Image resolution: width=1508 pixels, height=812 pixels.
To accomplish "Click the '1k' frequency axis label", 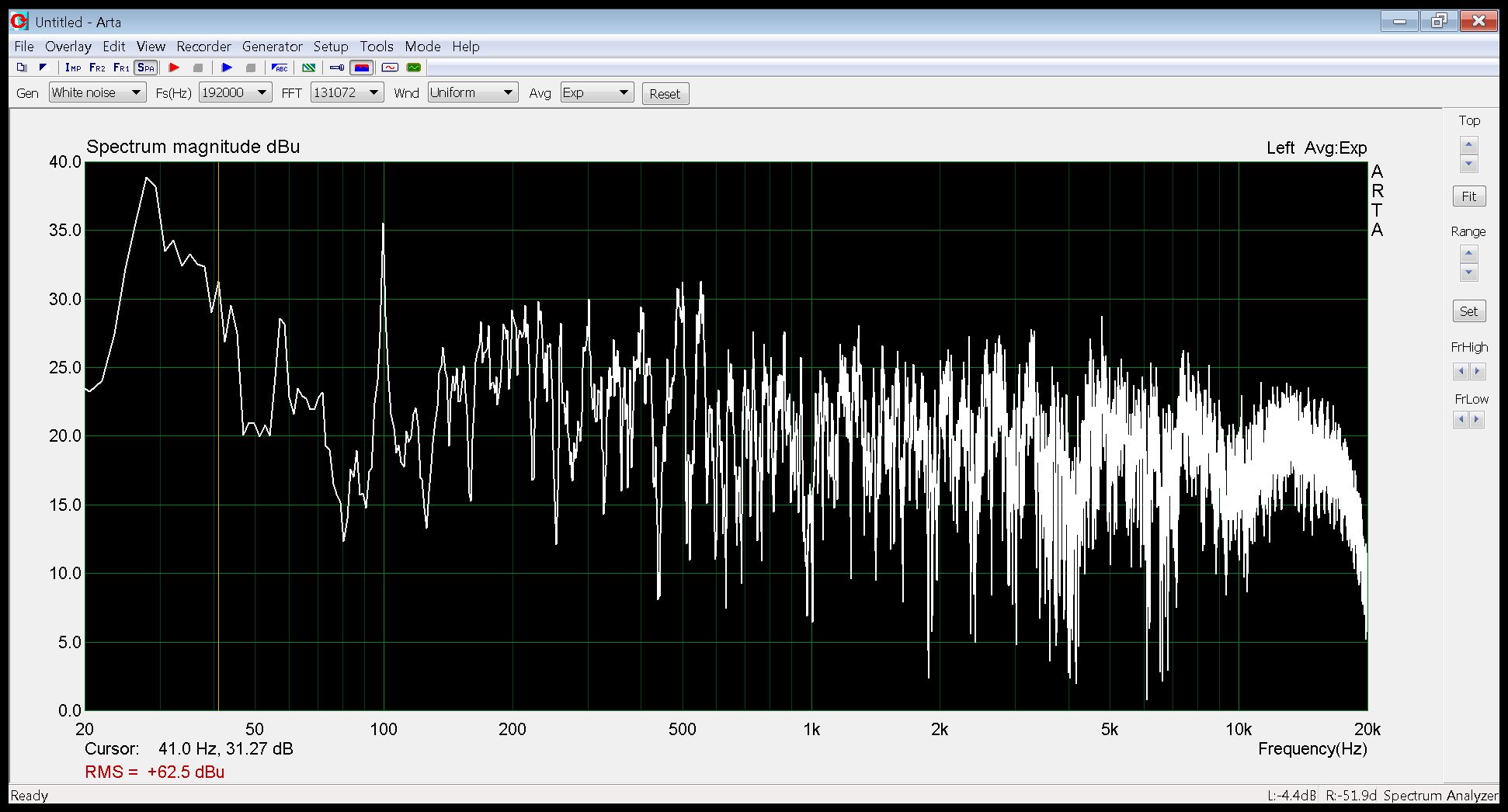I will (811, 730).
